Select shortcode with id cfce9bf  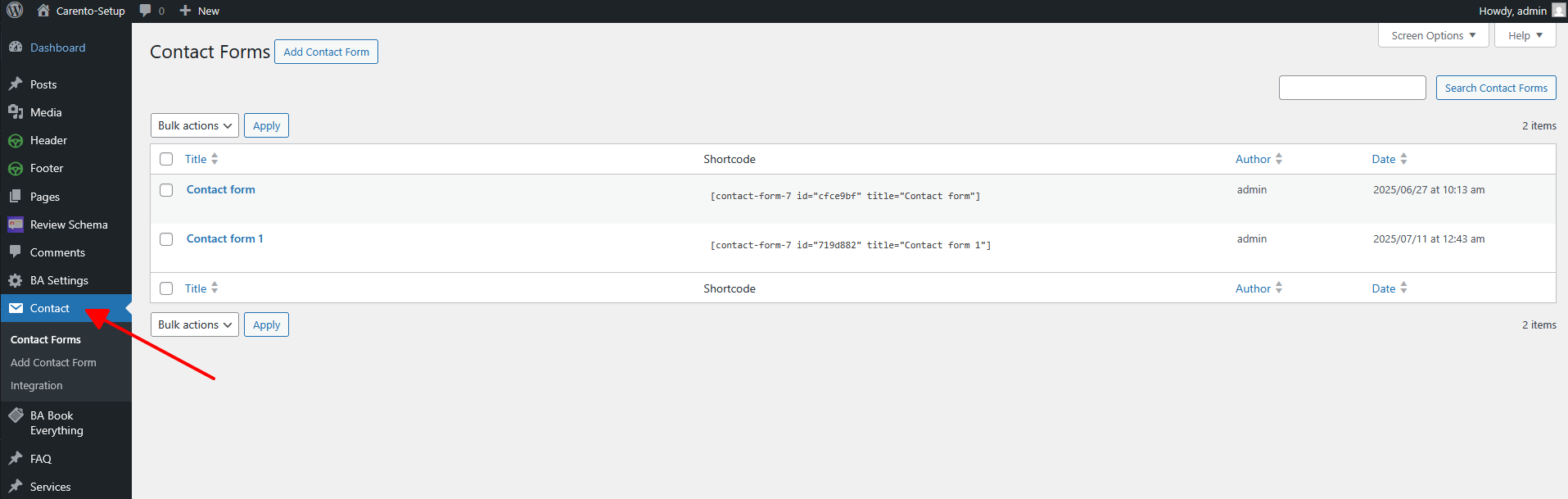(x=845, y=196)
